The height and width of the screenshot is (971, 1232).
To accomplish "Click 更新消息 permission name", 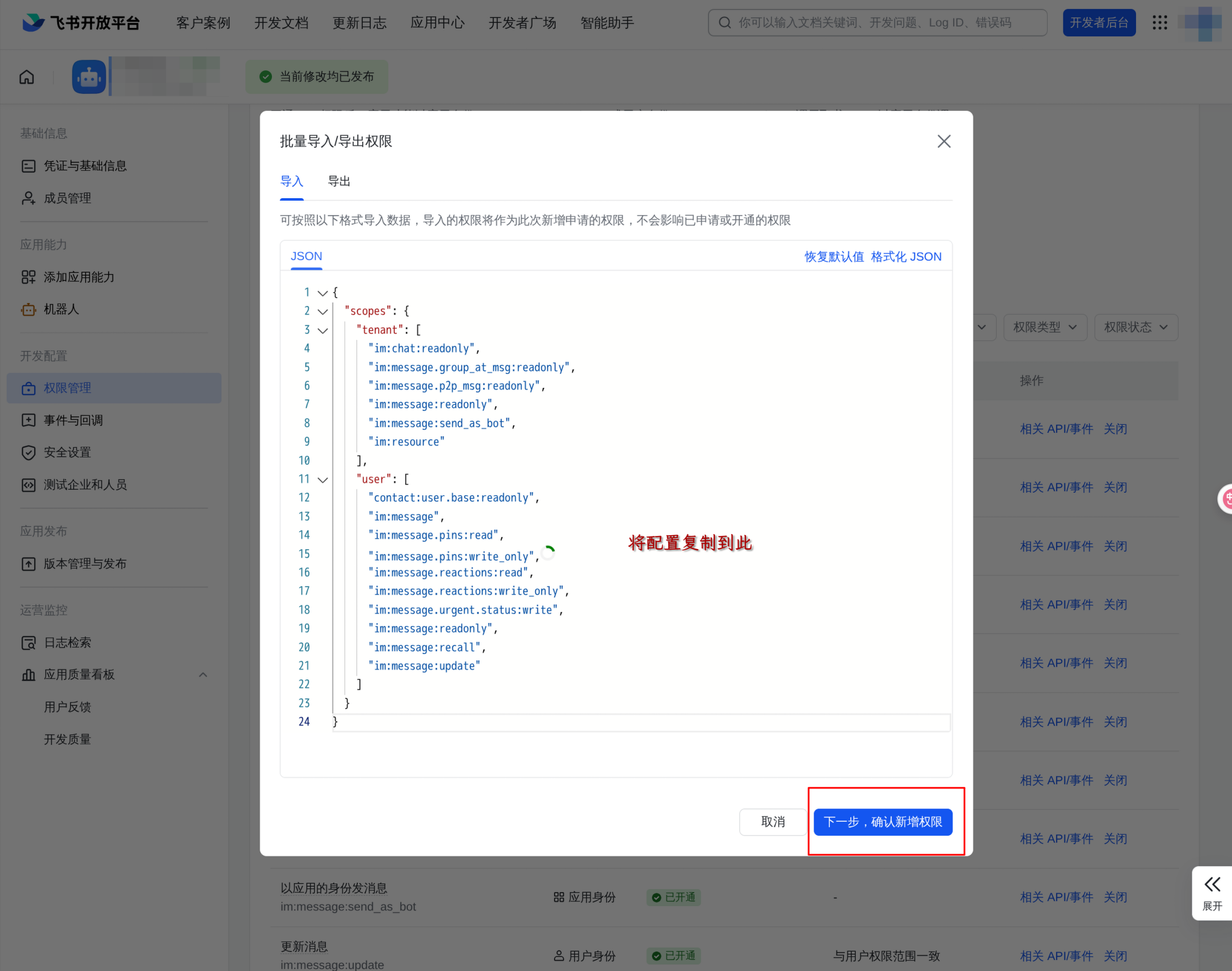I will click(x=304, y=947).
